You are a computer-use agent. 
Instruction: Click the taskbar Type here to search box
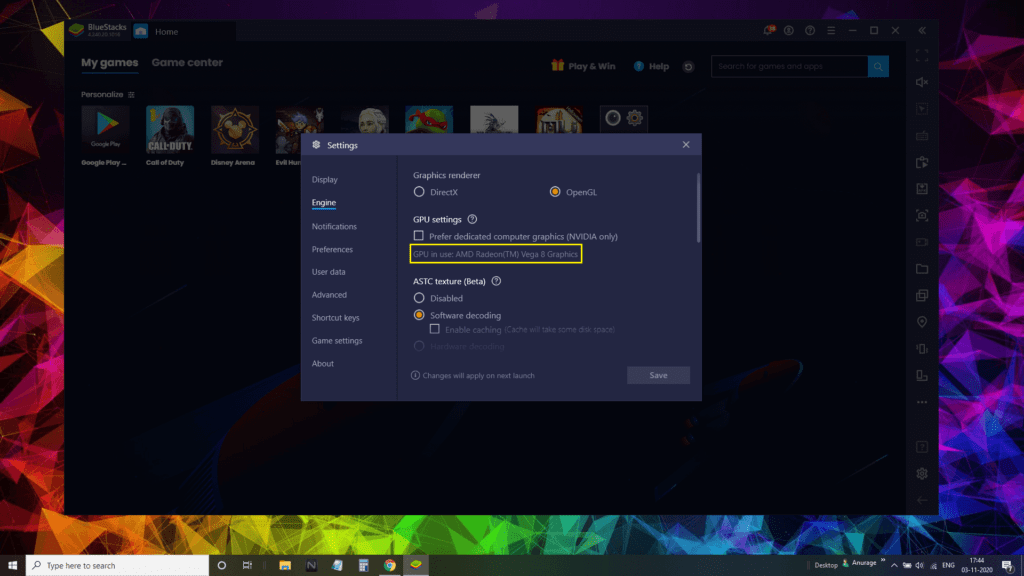click(118, 566)
